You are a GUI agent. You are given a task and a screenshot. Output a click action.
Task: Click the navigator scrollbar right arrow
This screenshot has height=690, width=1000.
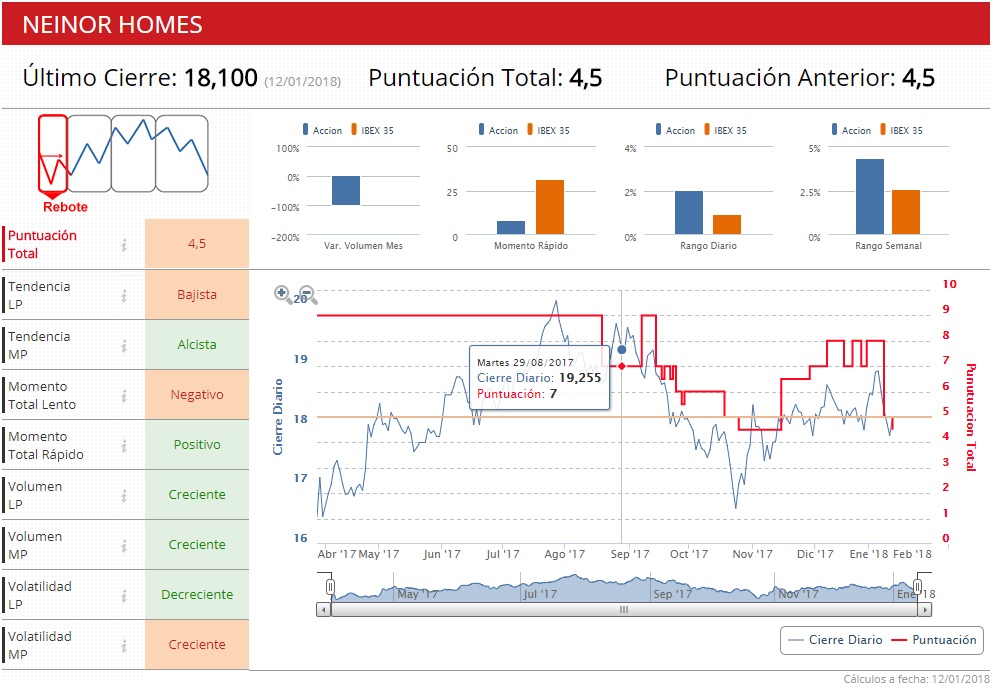tap(925, 610)
